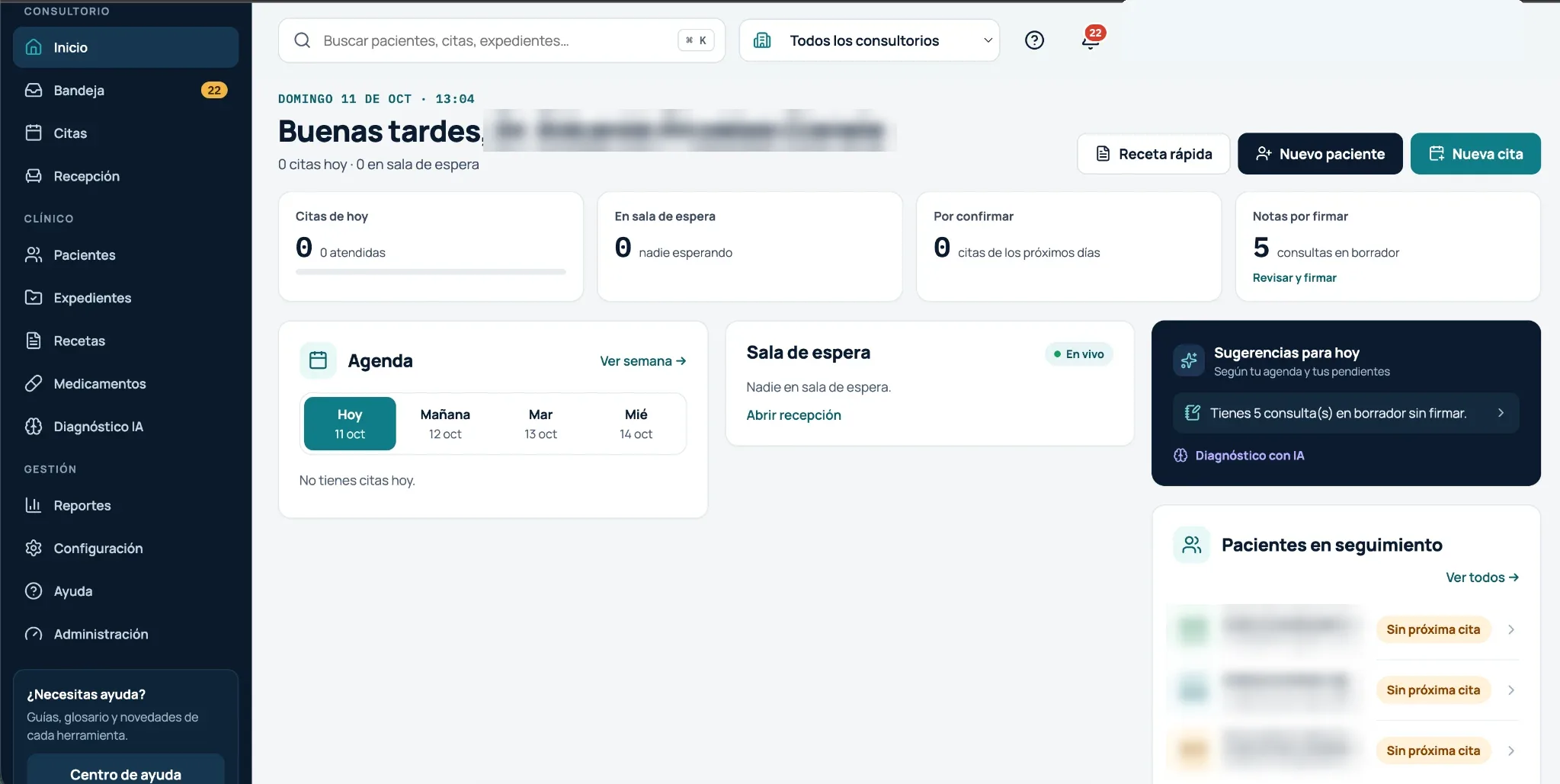Click the Citas de hoy progress bar
Viewport: 1560px width, 784px height.
point(431,272)
